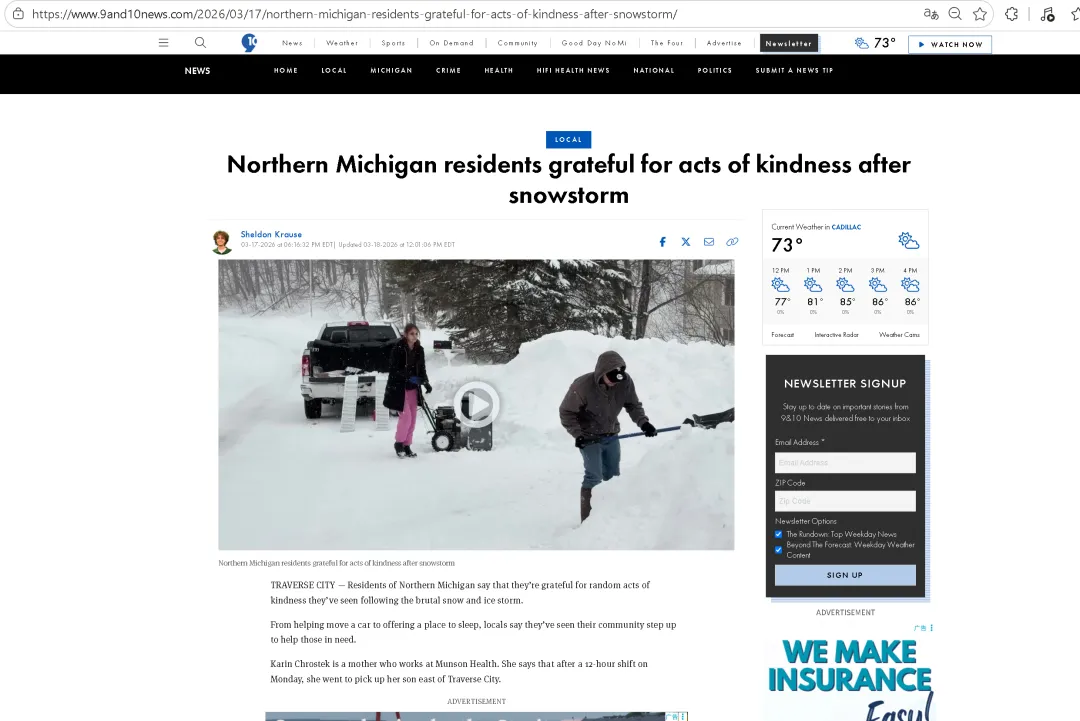The height and width of the screenshot is (721, 1080).
Task: Click the NEWS section heading
Action: (197, 71)
